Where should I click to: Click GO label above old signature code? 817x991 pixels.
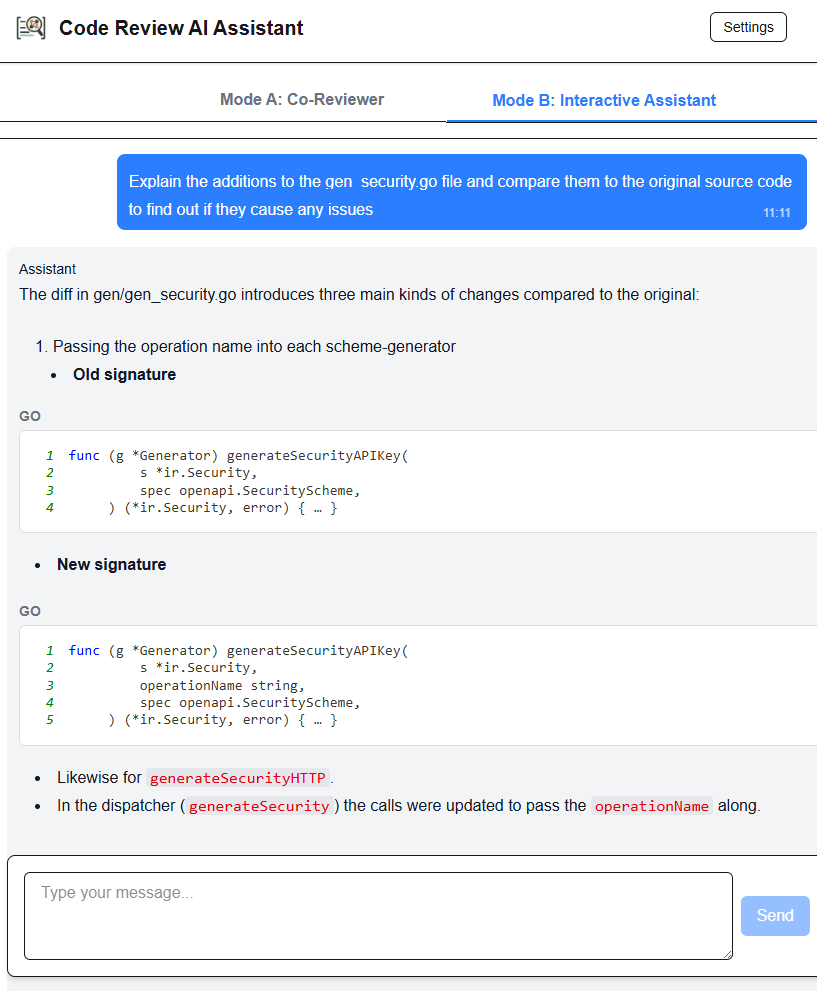(x=30, y=416)
